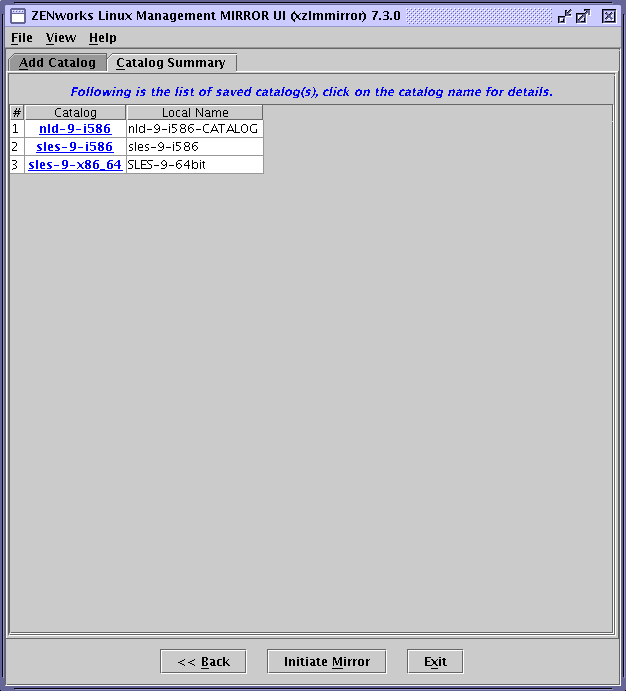Click the Initiate Mirror button
626x691 pixels.
tap(326, 661)
